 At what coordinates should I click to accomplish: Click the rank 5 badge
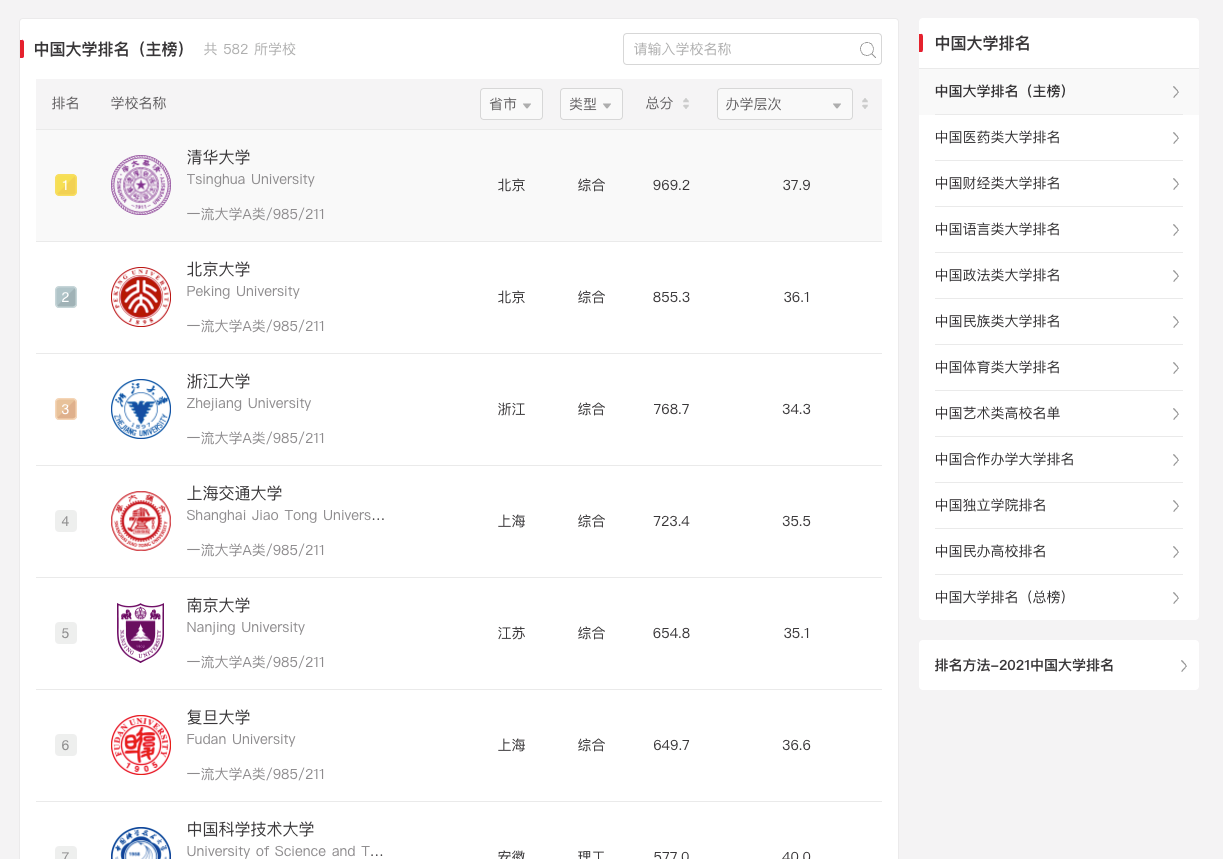65,633
